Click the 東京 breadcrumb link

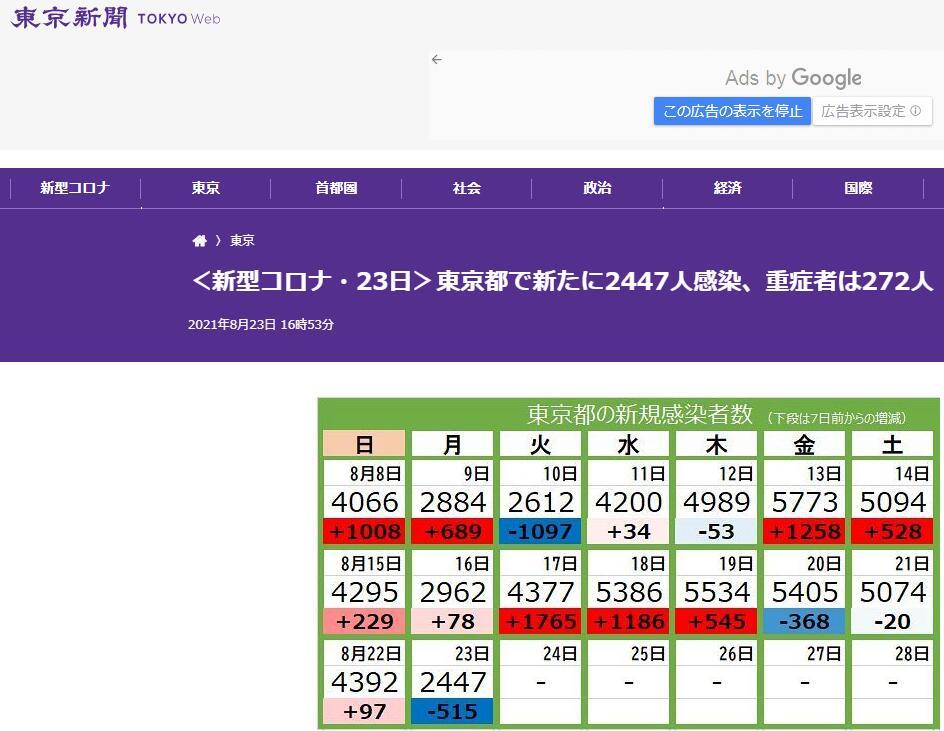point(242,241)
